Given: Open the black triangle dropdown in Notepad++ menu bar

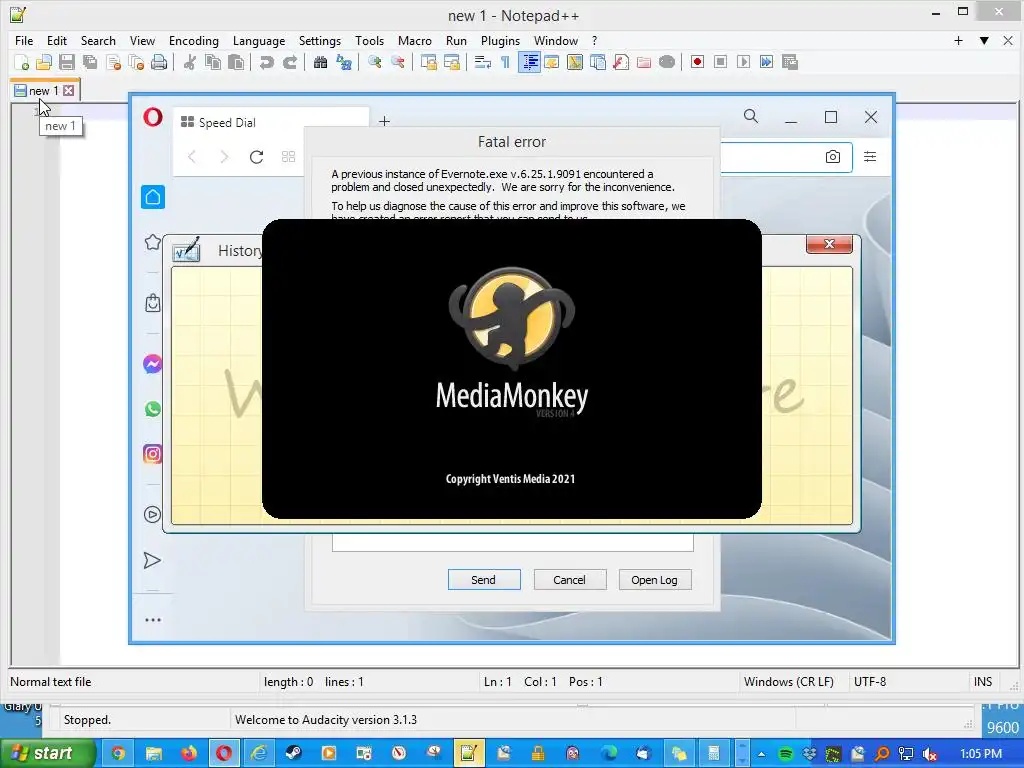Looking at the screenshot, I should 984,40.
